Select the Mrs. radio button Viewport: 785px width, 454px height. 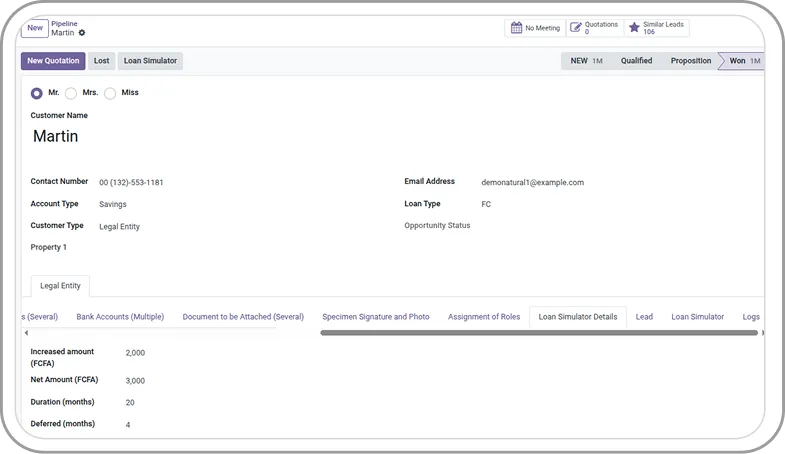tap(71, 93)
